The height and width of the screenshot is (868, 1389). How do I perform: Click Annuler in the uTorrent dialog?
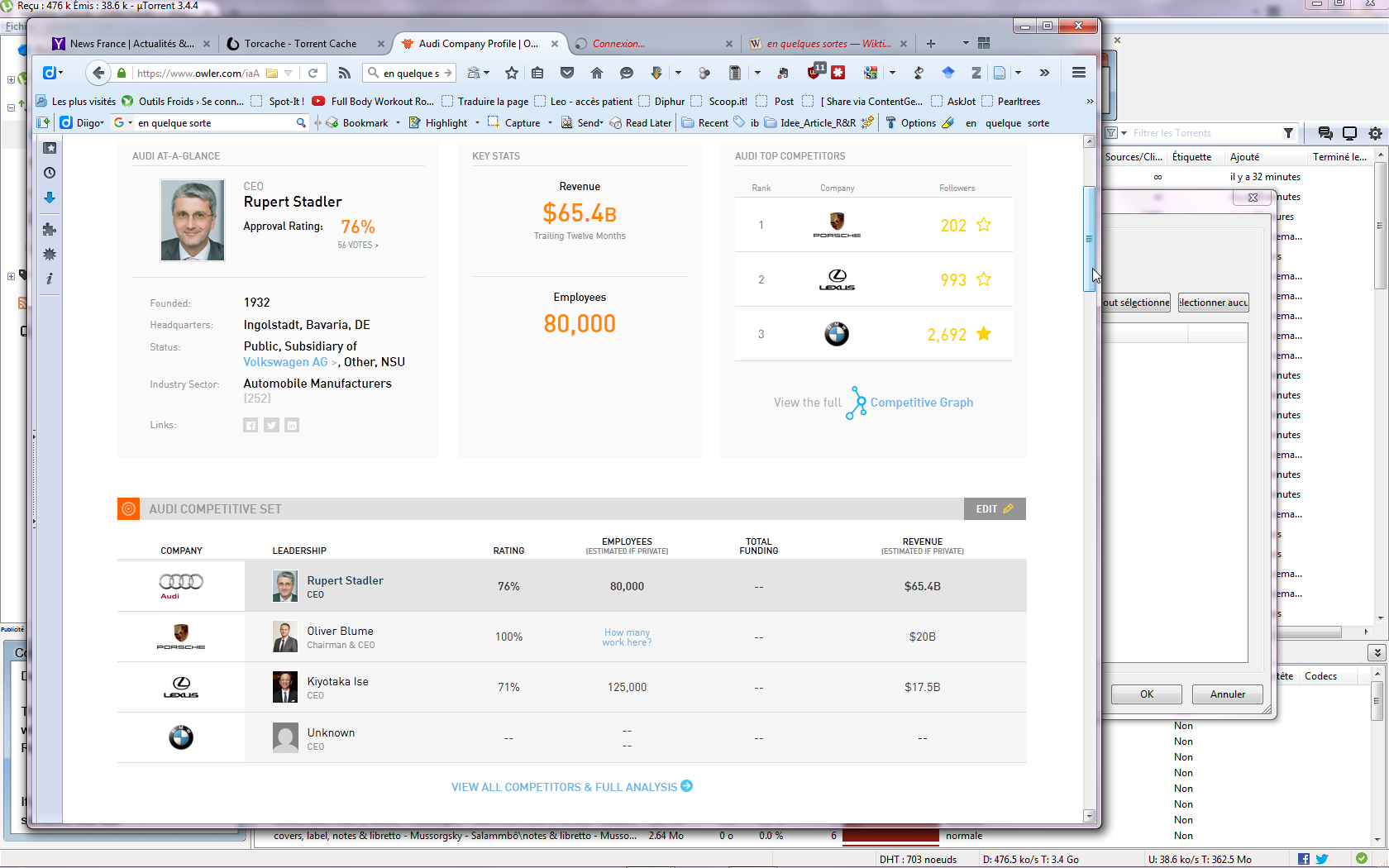coord(1228,694)
